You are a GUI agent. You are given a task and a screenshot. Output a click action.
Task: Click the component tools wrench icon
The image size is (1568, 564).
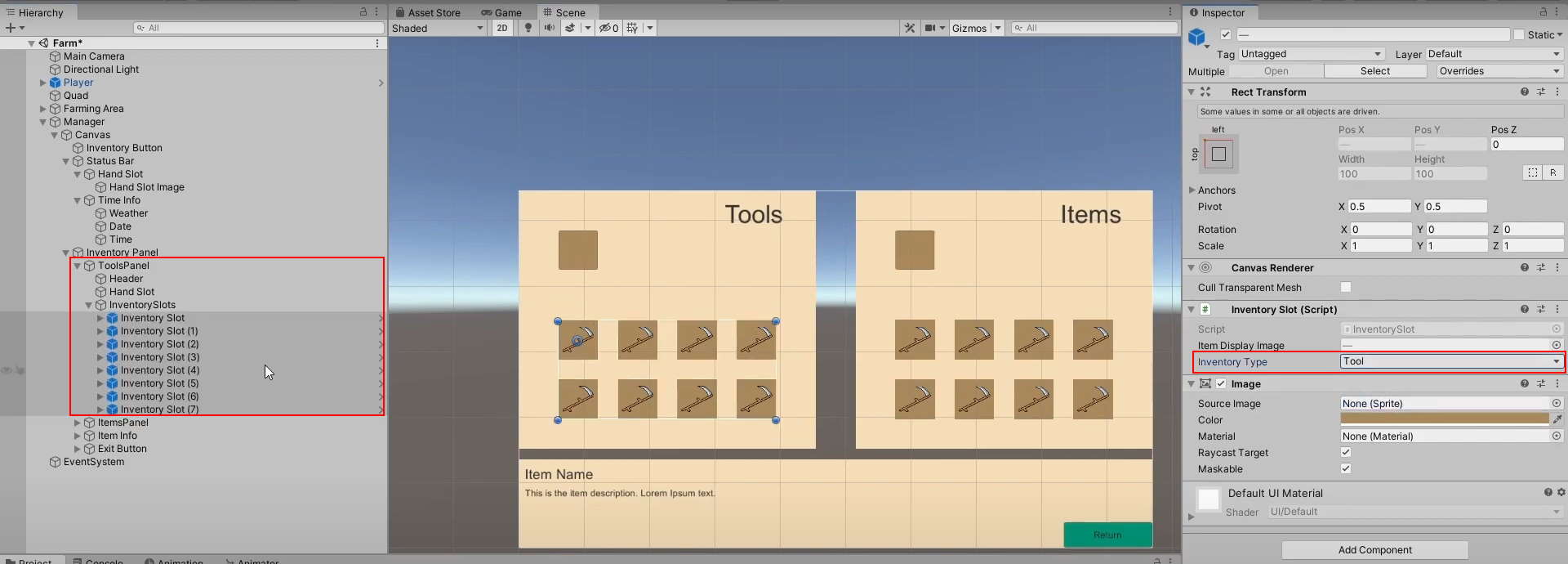click(x=909, y=28)
